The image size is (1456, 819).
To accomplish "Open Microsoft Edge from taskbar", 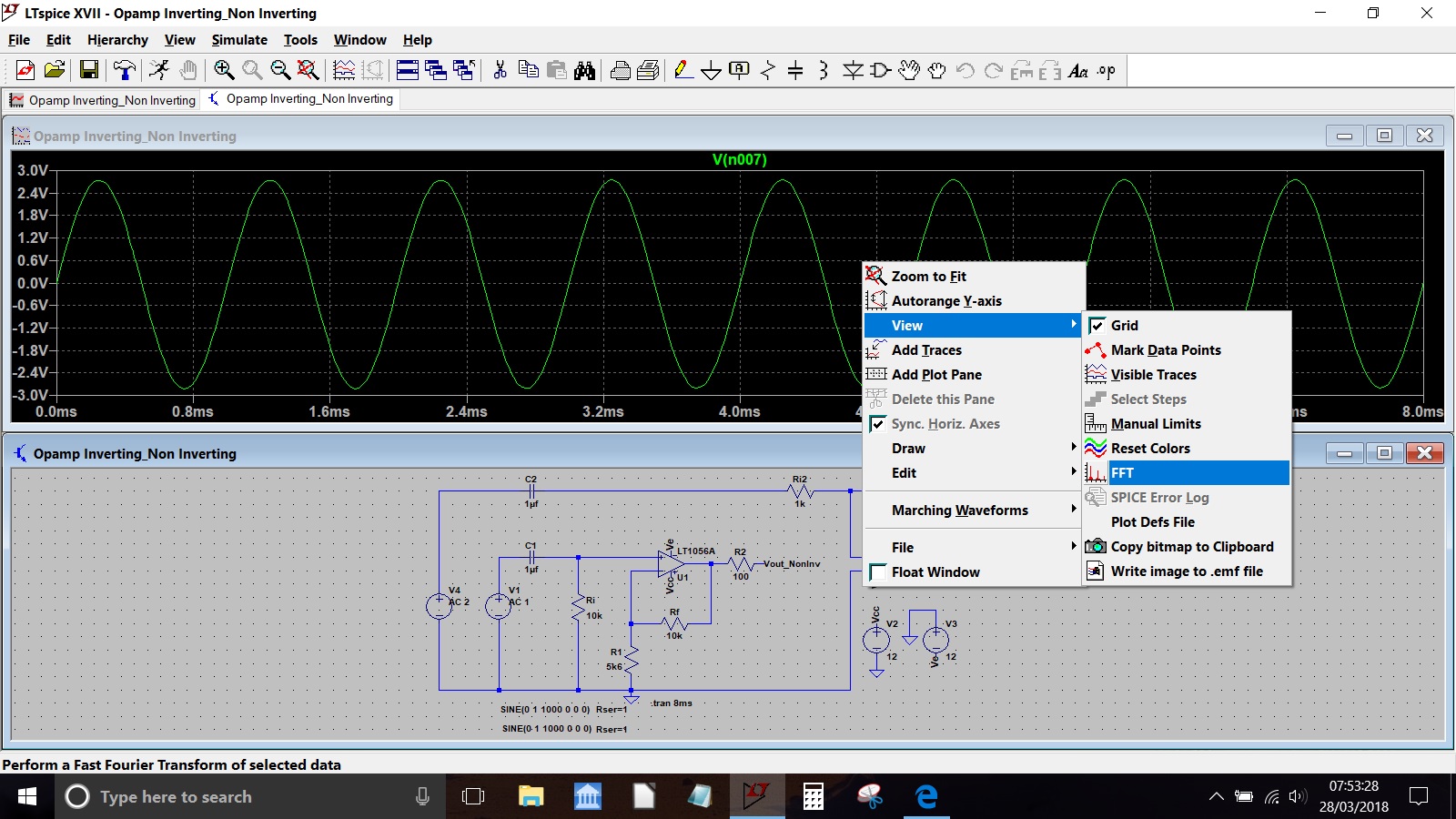I will (x=926, y=797).
